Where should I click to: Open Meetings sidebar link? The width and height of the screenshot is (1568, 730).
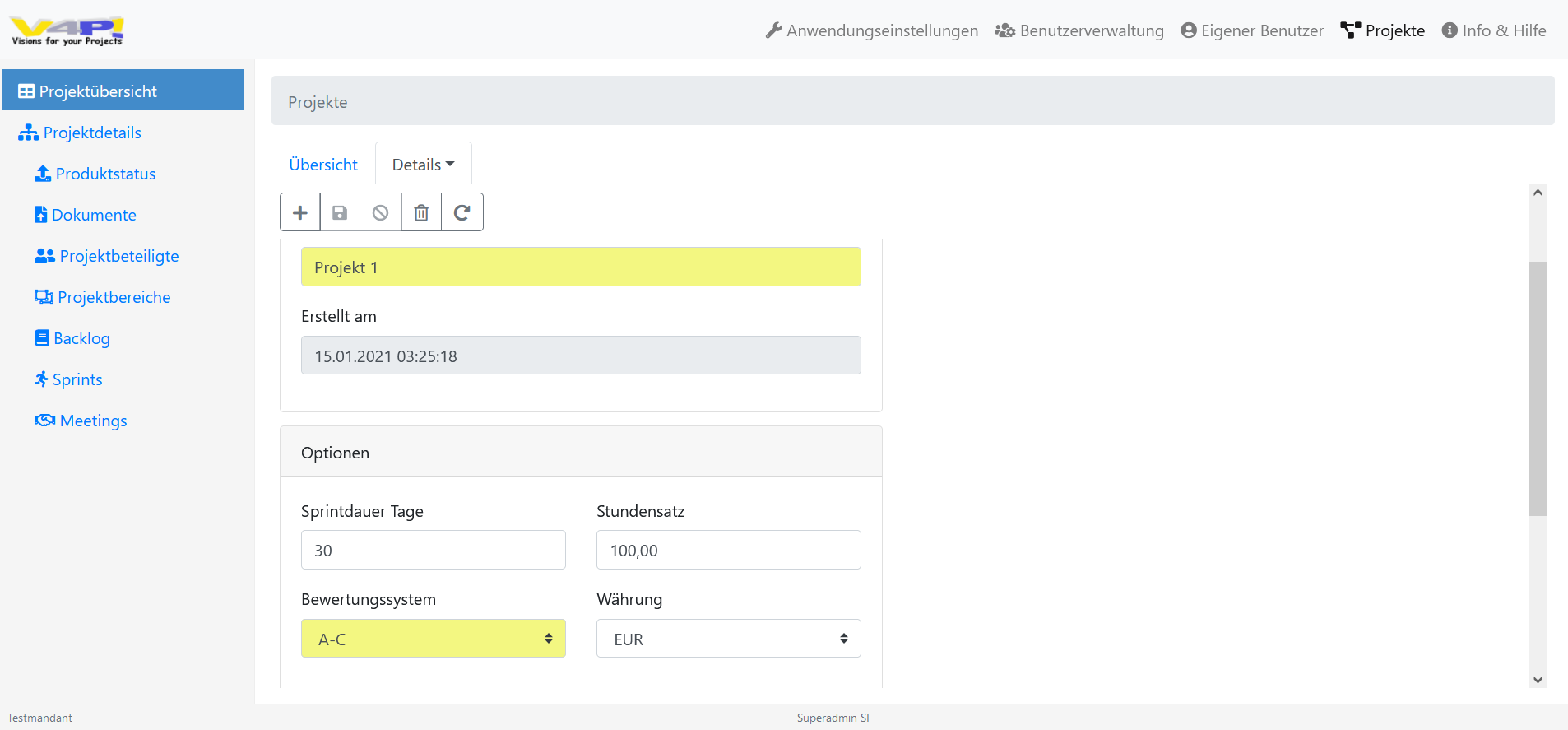point(81,421)
